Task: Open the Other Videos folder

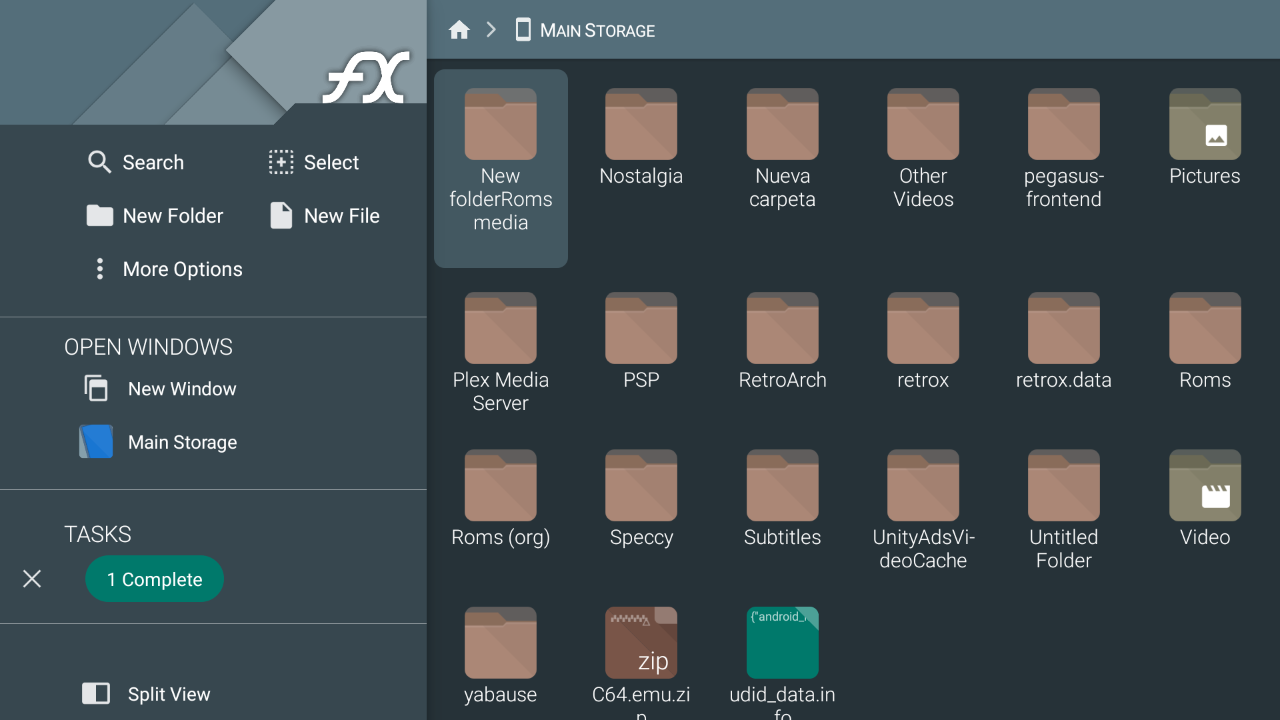Action: point(923,150)
